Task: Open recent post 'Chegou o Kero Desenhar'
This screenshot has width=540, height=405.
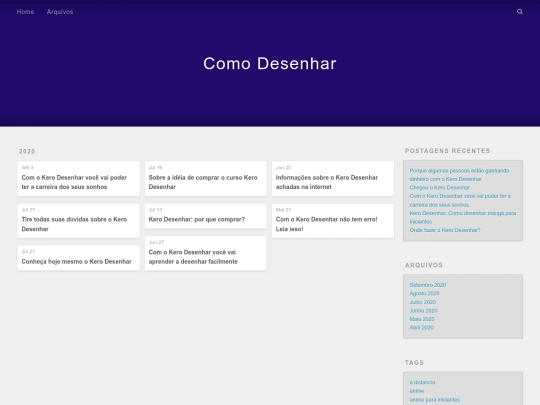Action: (x=439, y=188)
